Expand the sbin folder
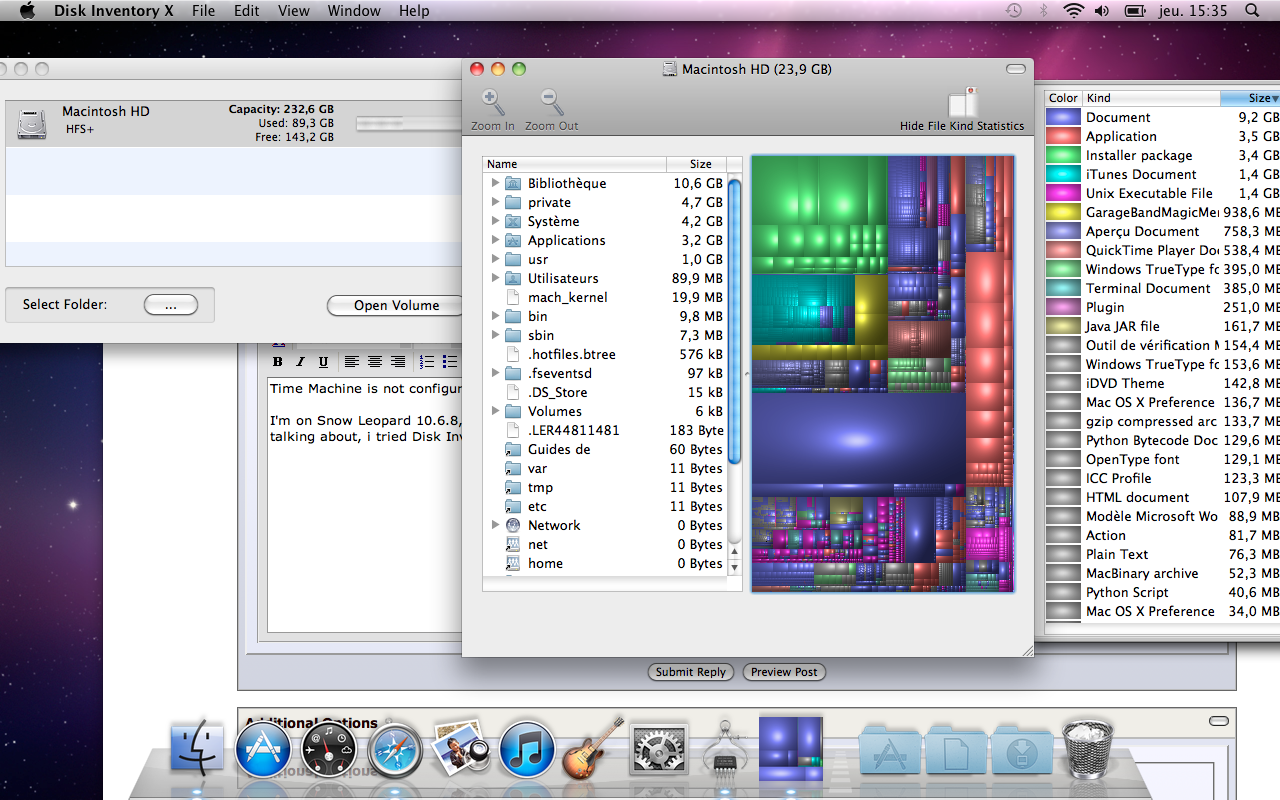1280x800 pixels. [x=495, y=335]
